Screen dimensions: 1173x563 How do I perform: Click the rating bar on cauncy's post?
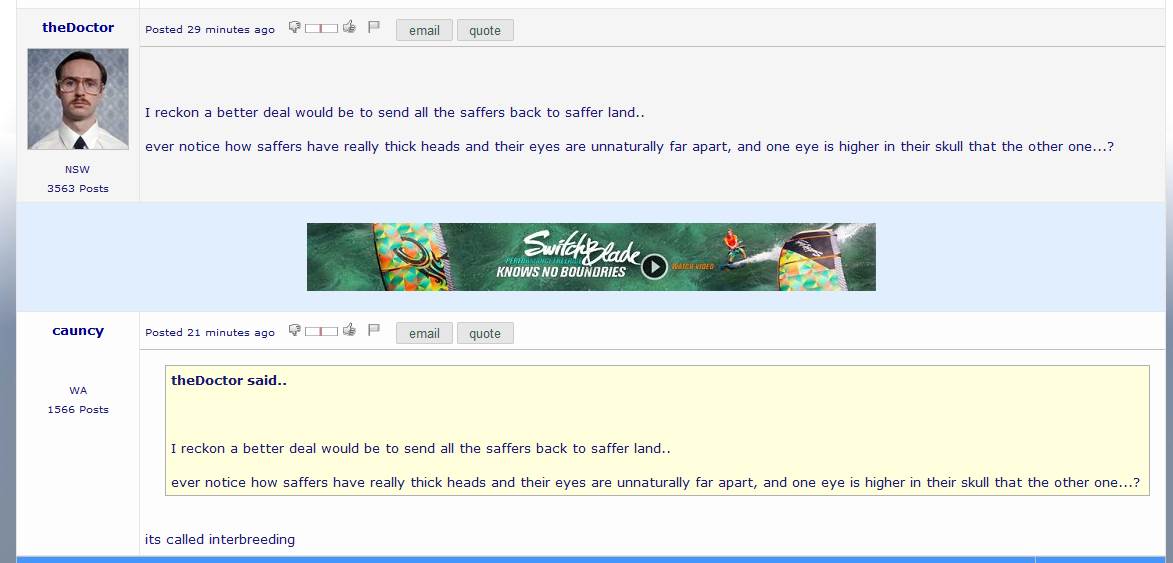click(321, 331)
